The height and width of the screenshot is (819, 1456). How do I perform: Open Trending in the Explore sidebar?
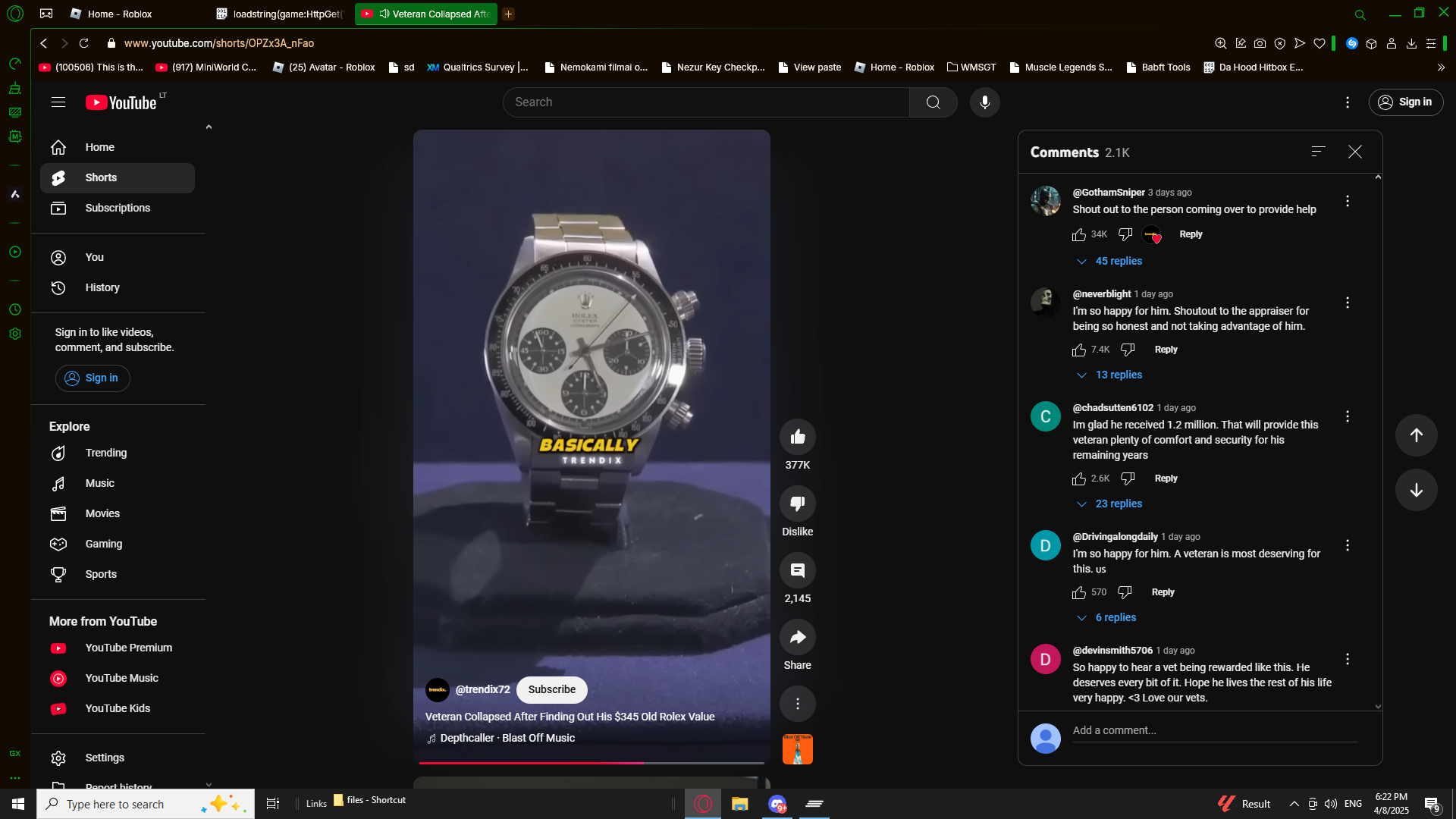[105, 453]
